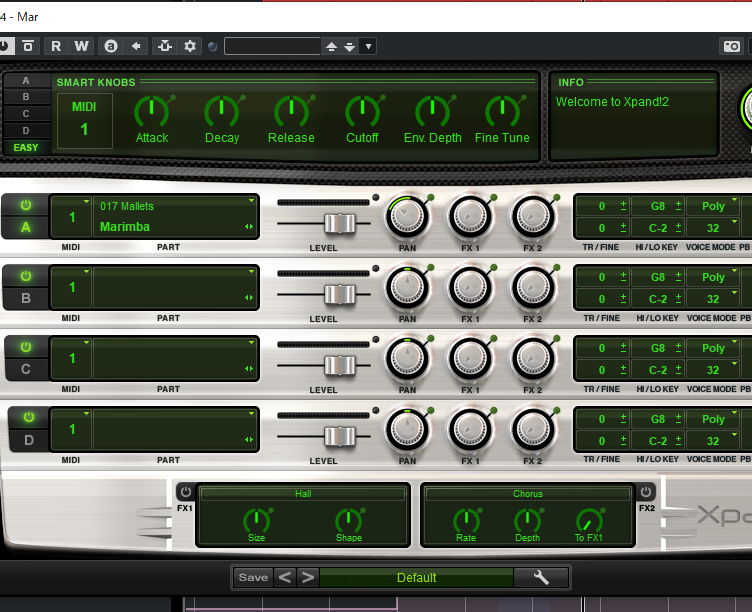Image resolution: width=752 pixels, height=612 pixels.
Task: Enable Write automation W button
Action: point(82,46)
